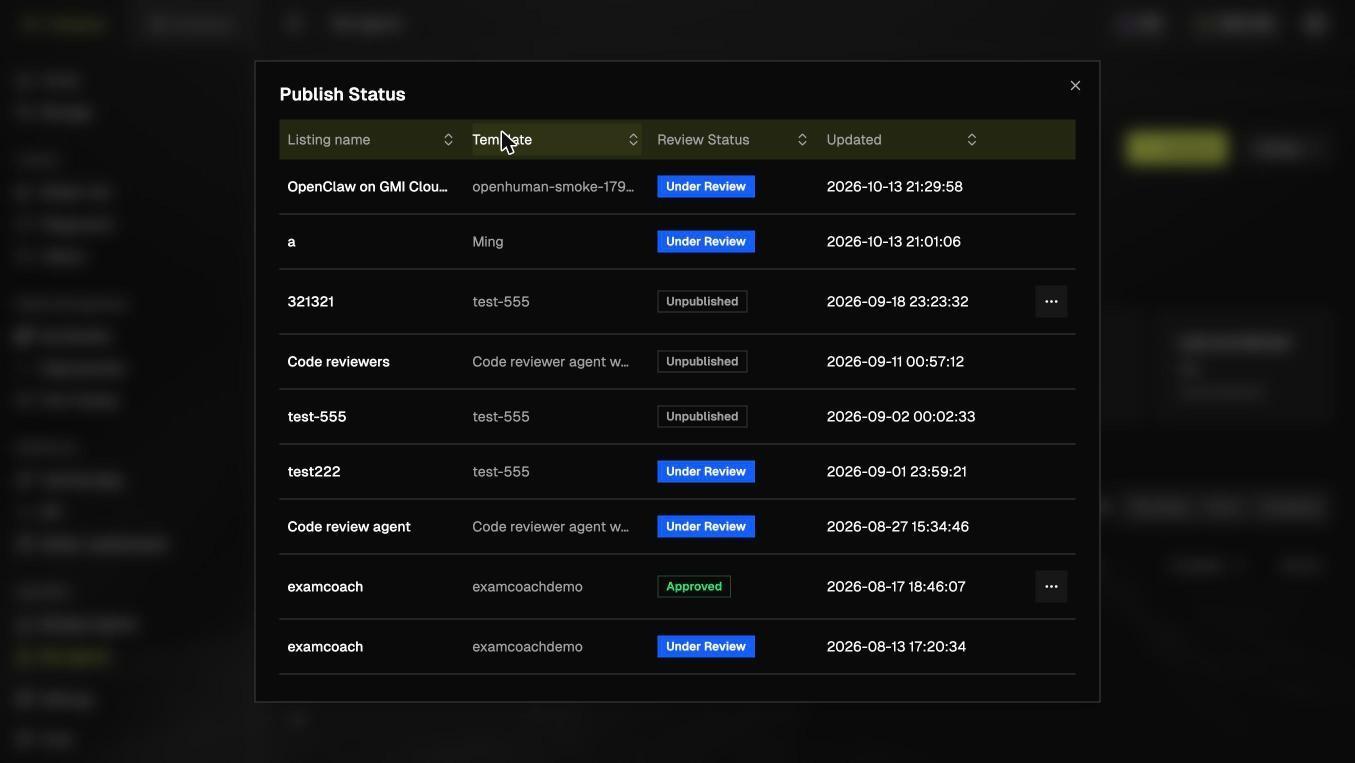Click timestamp 2026-09-02 00:02:33
This screenshot has height=763, width=1355.
point(901,417)
